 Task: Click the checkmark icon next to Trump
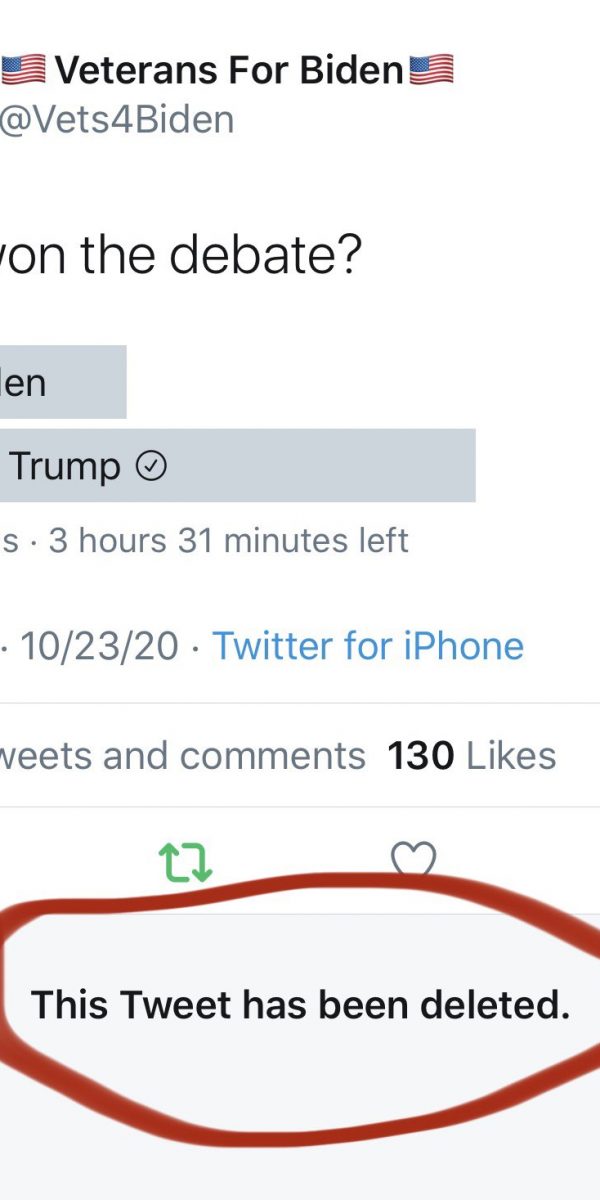coord(150,466)
